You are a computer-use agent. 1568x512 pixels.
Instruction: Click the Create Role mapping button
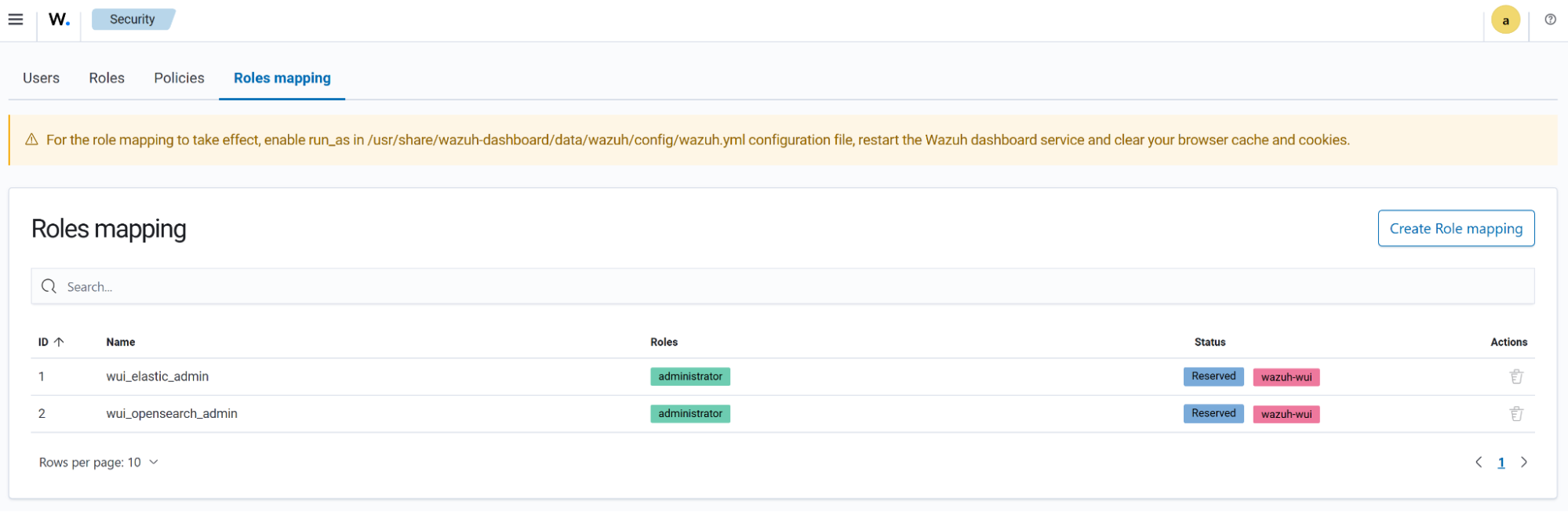[x=1455, y=229]
